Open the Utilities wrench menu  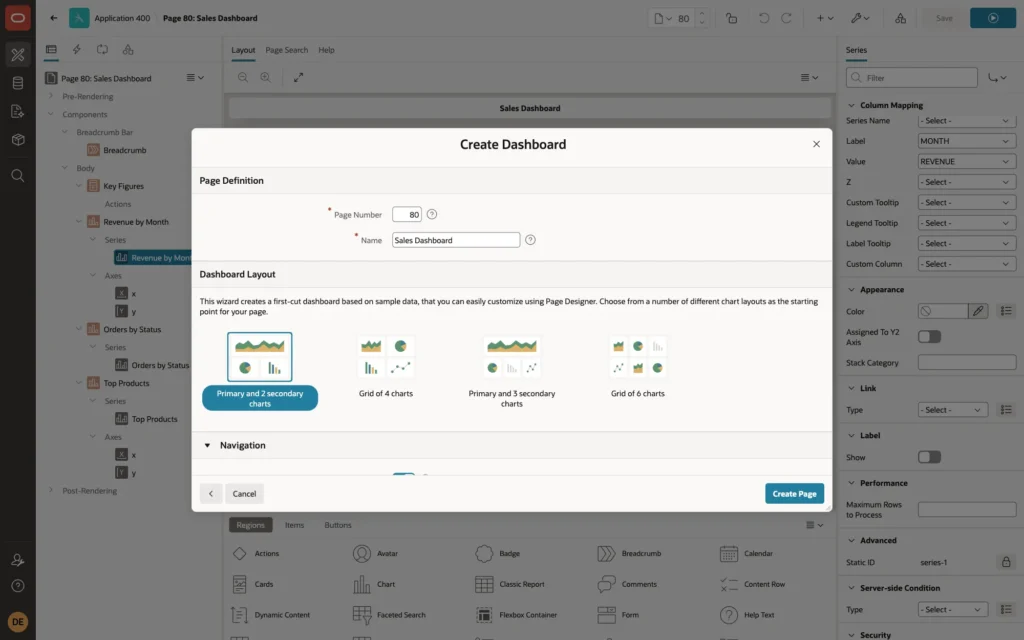(x=860, y=18)
